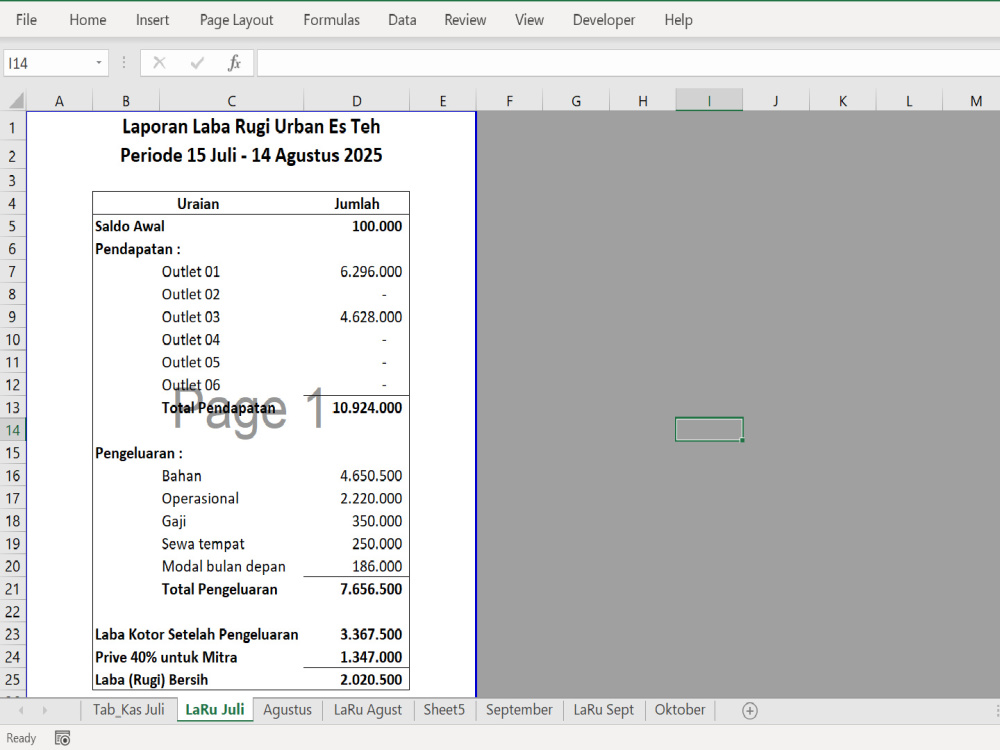The height and width of the screenshot is (750, 1000).
Task: Open the Help ribbon tab
Action: (679, 20)
